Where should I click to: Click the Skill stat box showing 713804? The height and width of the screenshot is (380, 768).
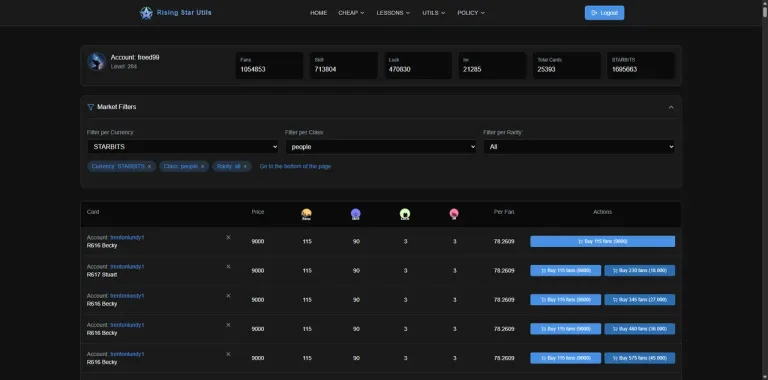click(344, 65)
